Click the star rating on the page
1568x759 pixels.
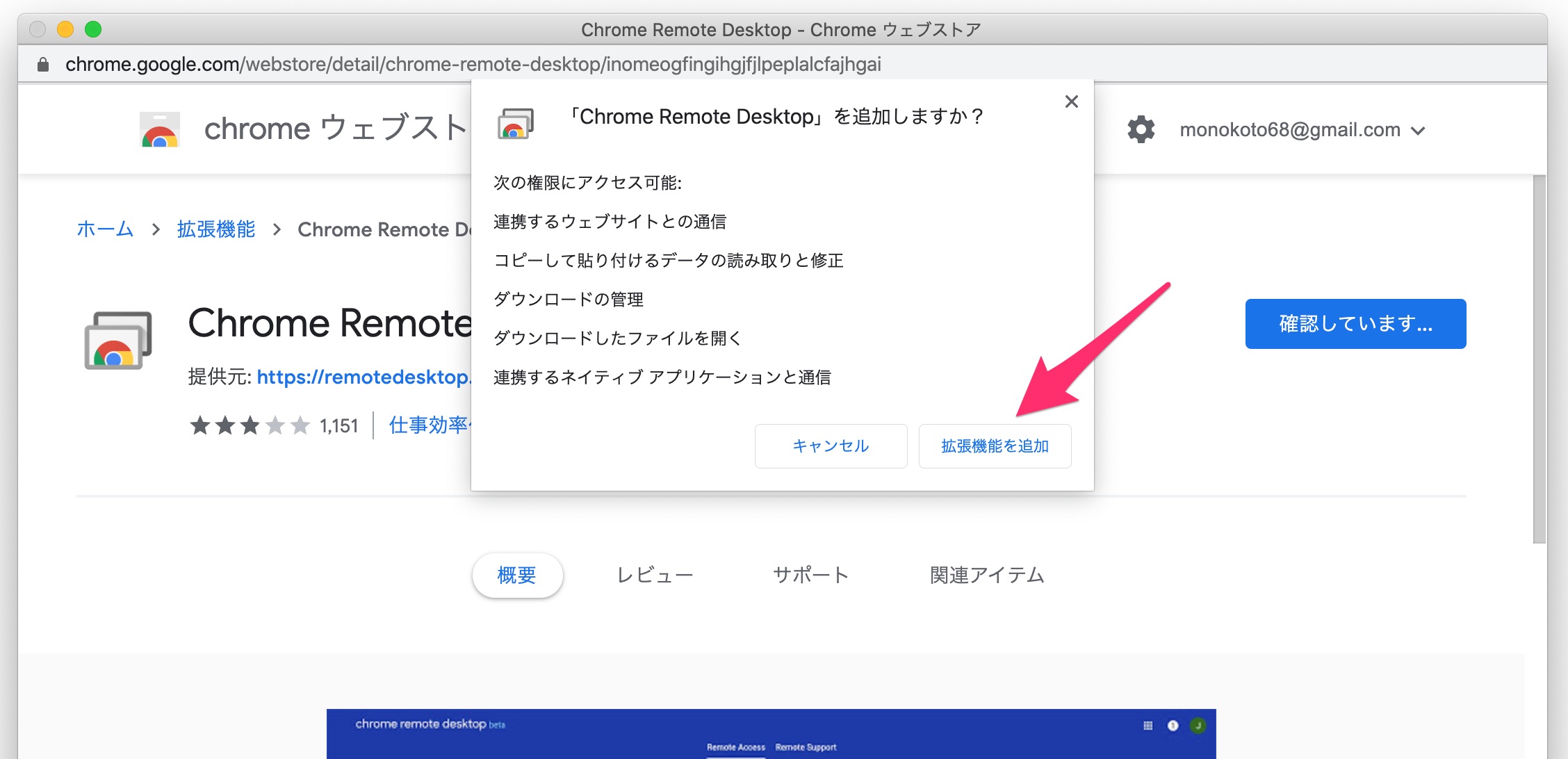point(250,425)
